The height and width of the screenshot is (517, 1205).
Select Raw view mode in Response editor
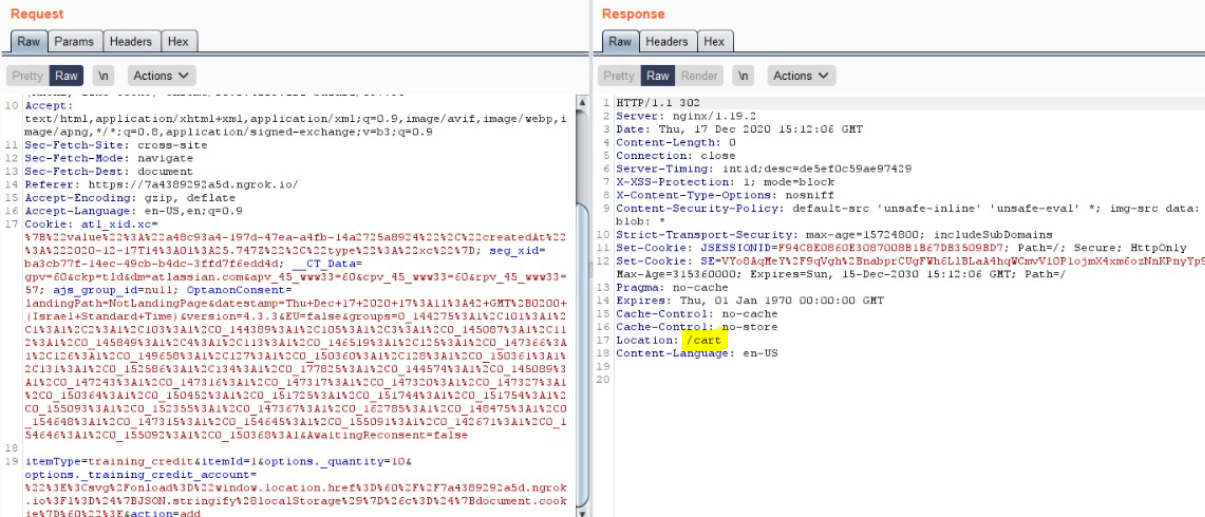(658, 76)
